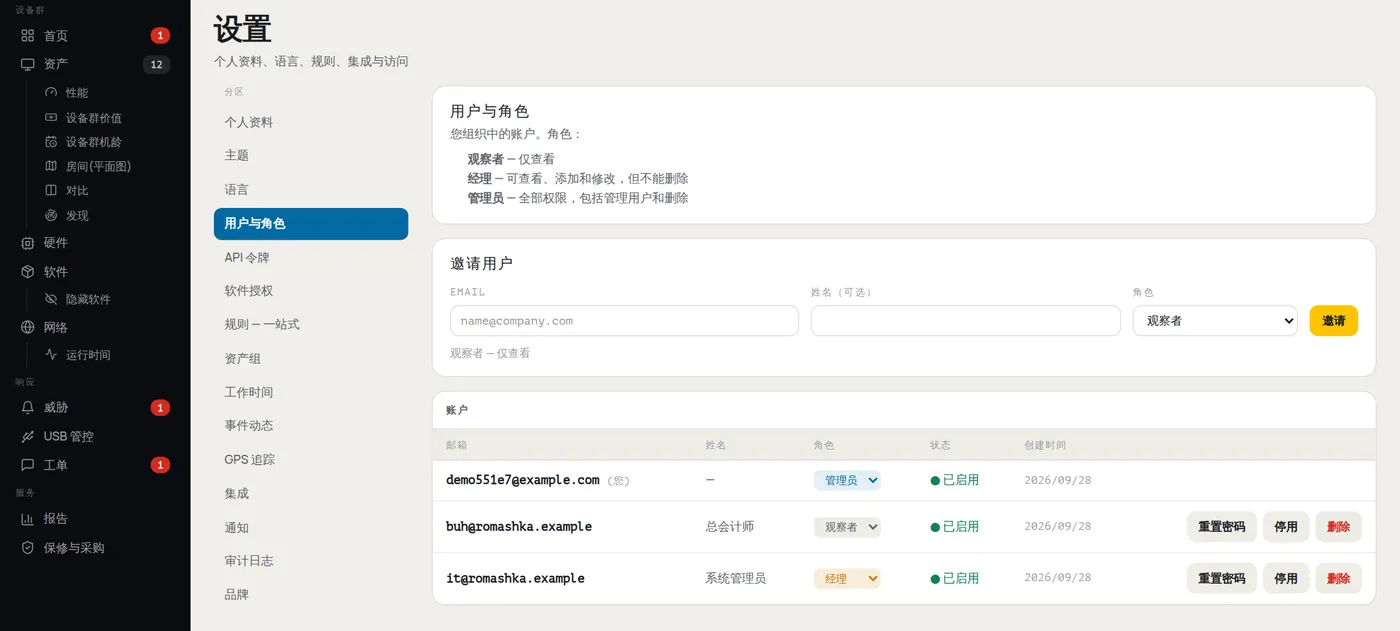The image size is (1400, 631).
Task: Go to 工作时间 section
Action: click(311, 393)
